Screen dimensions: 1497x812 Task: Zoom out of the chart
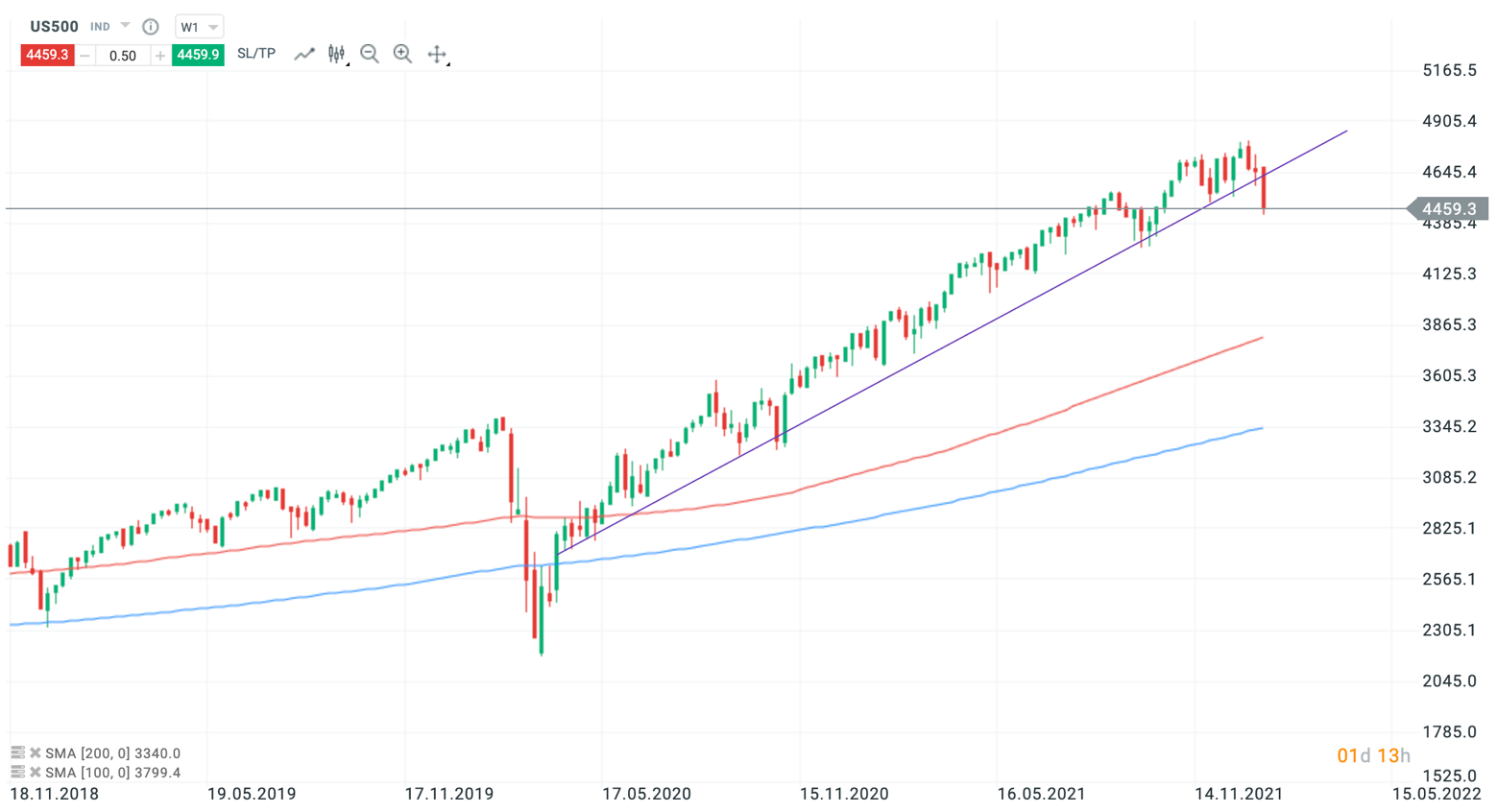coord(370,55)
